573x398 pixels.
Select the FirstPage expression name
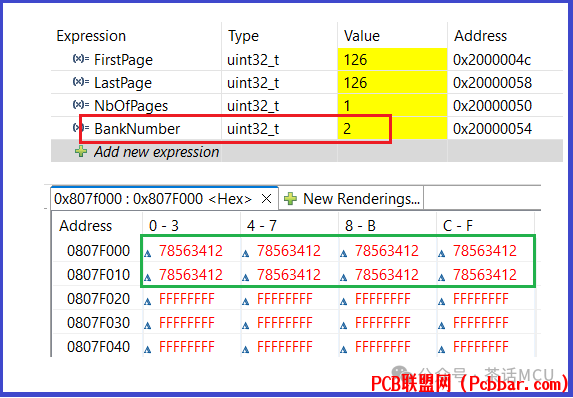click(124, 60)
